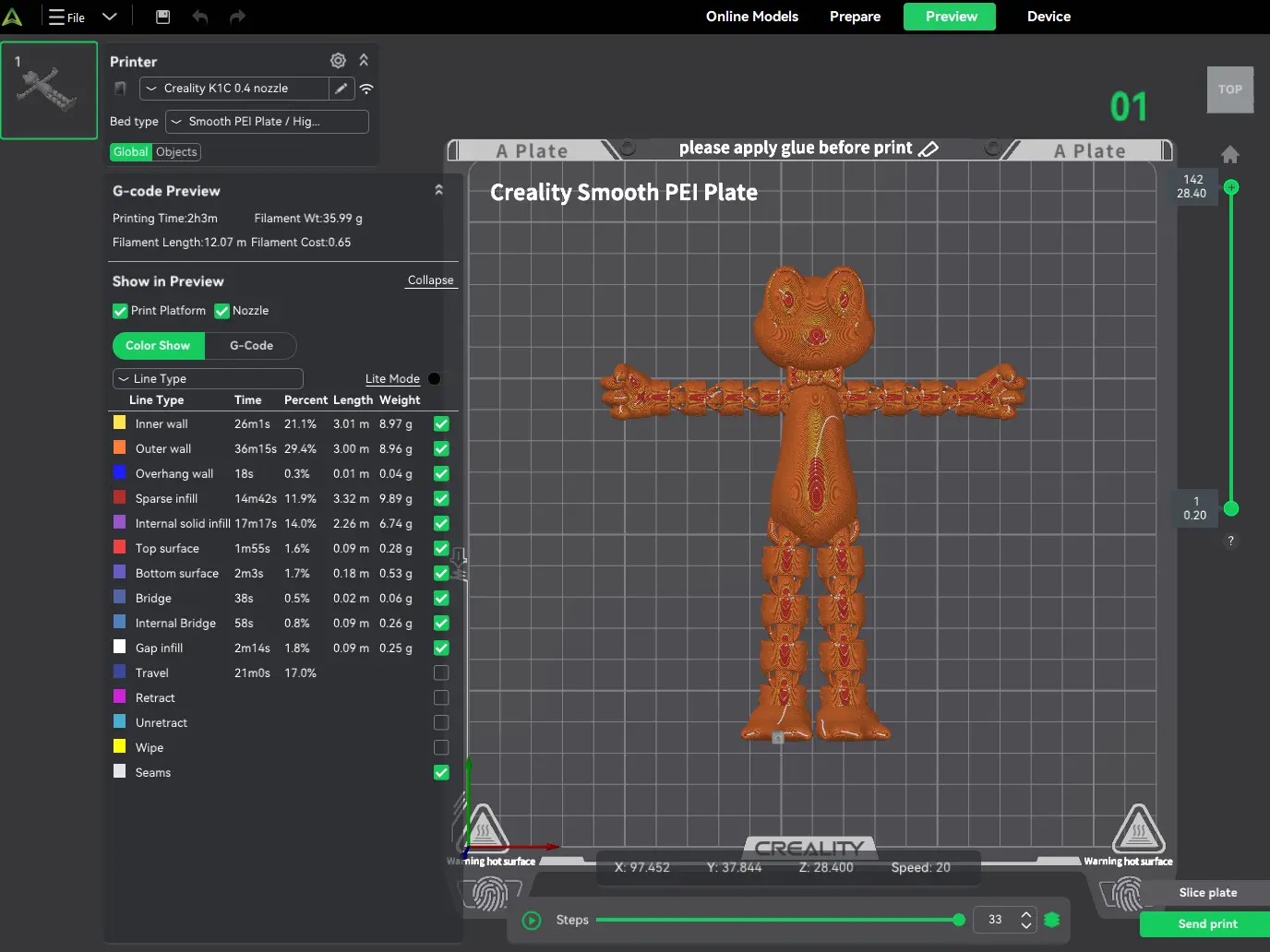Viewport: 1270px width, 952px height.
Task: Click the Retract magenta color swatch
Action: 119,696
